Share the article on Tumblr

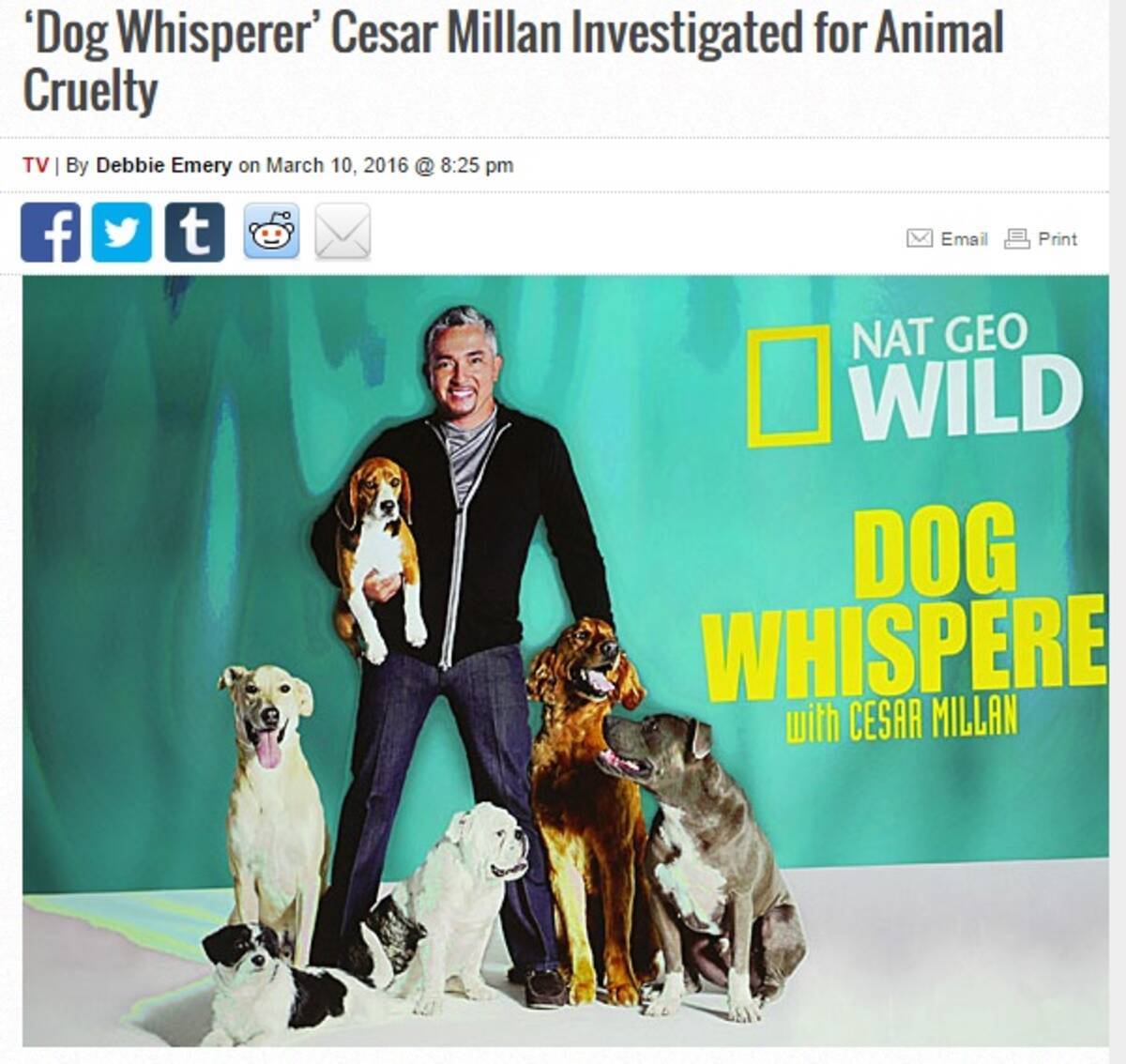(x=195, y=232)
